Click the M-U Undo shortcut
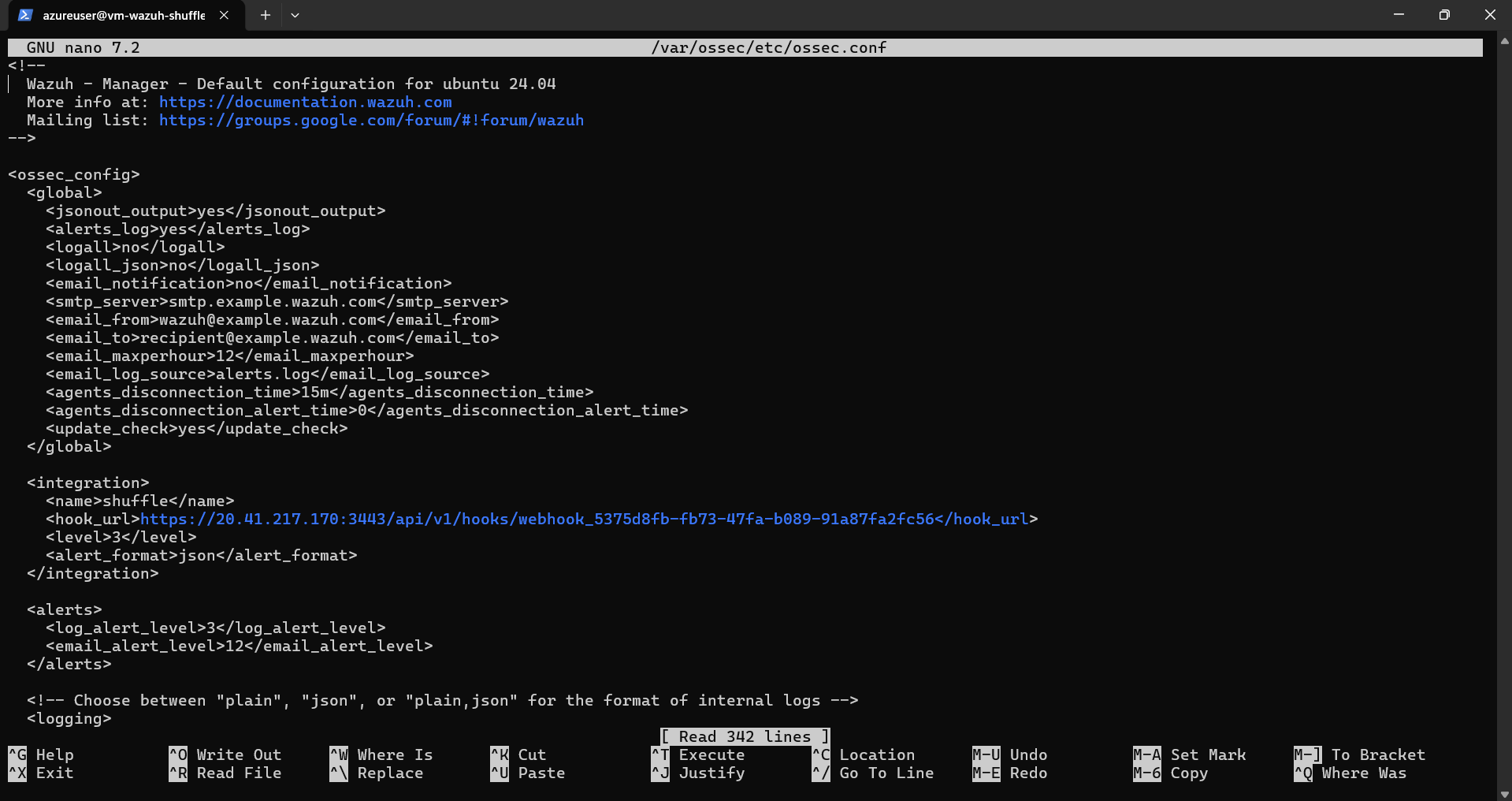 coord(1010,754)
